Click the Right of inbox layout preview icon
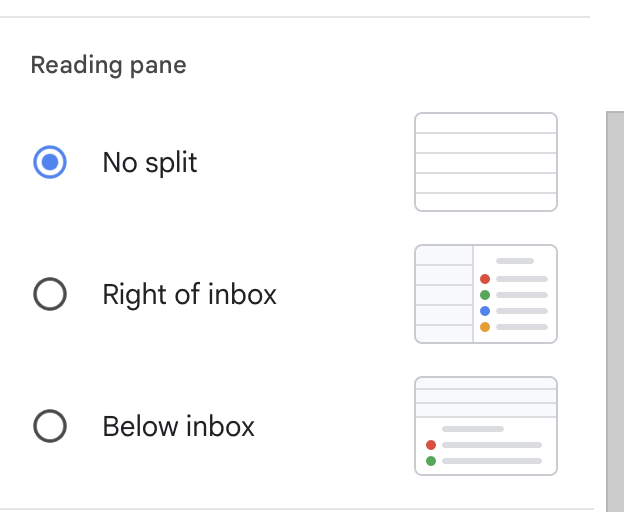Viewport: 630px width, 512px height. pyautogui.click(x=486, y=294)
